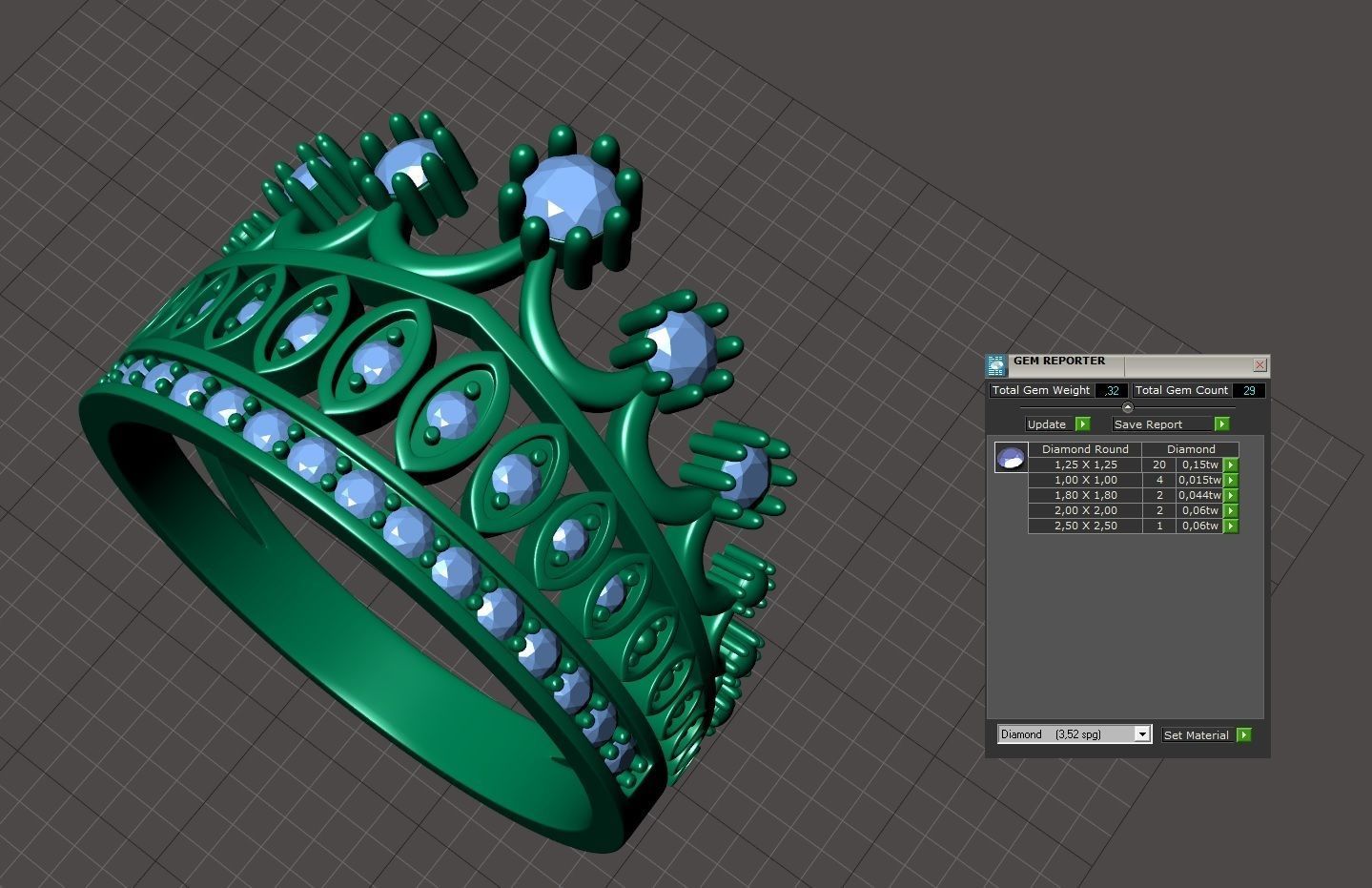Click the Diamond column header
Screen dimensions: 1372x888
point(1191,449)
